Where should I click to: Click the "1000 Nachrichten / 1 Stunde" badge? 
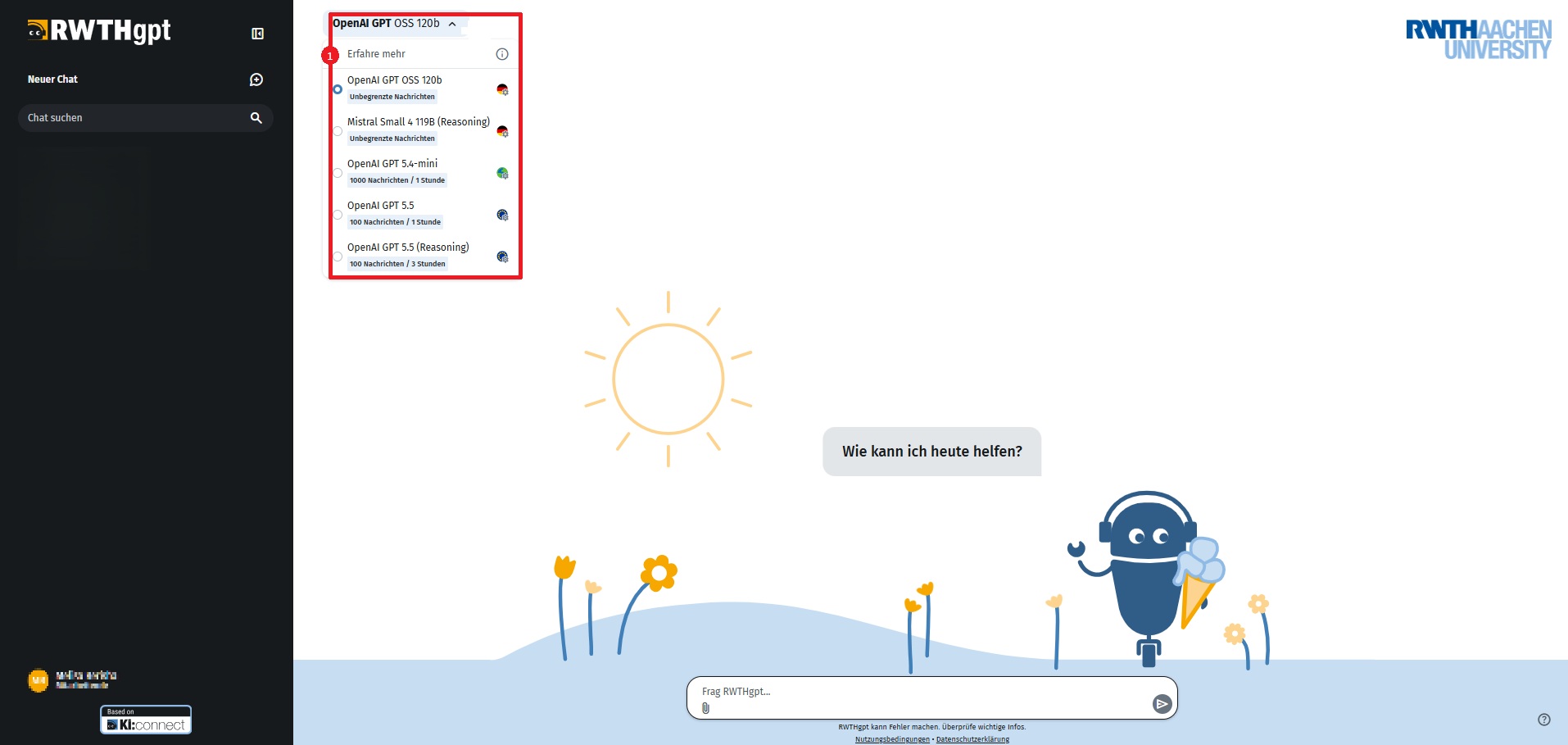tap(397, 180)
